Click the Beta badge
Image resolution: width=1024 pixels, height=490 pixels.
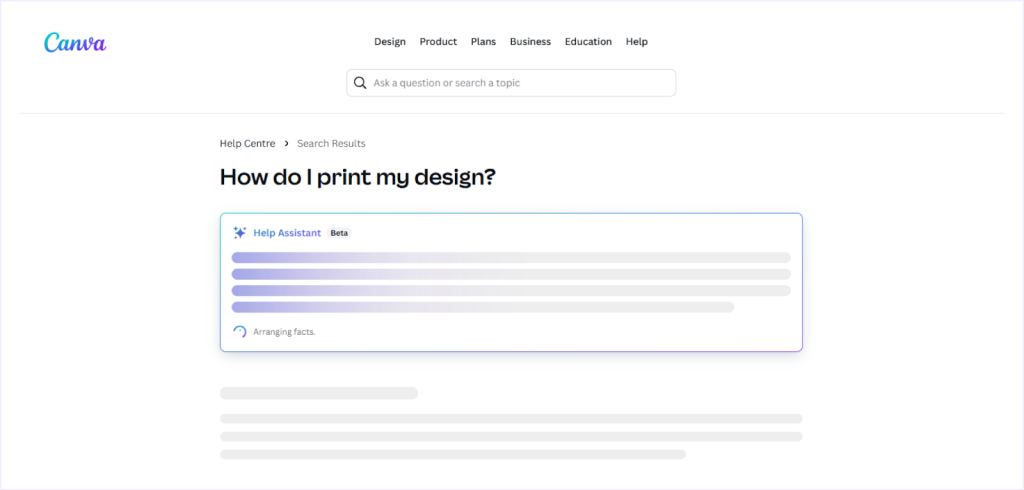pyautogui.click(x=339, y=233)
